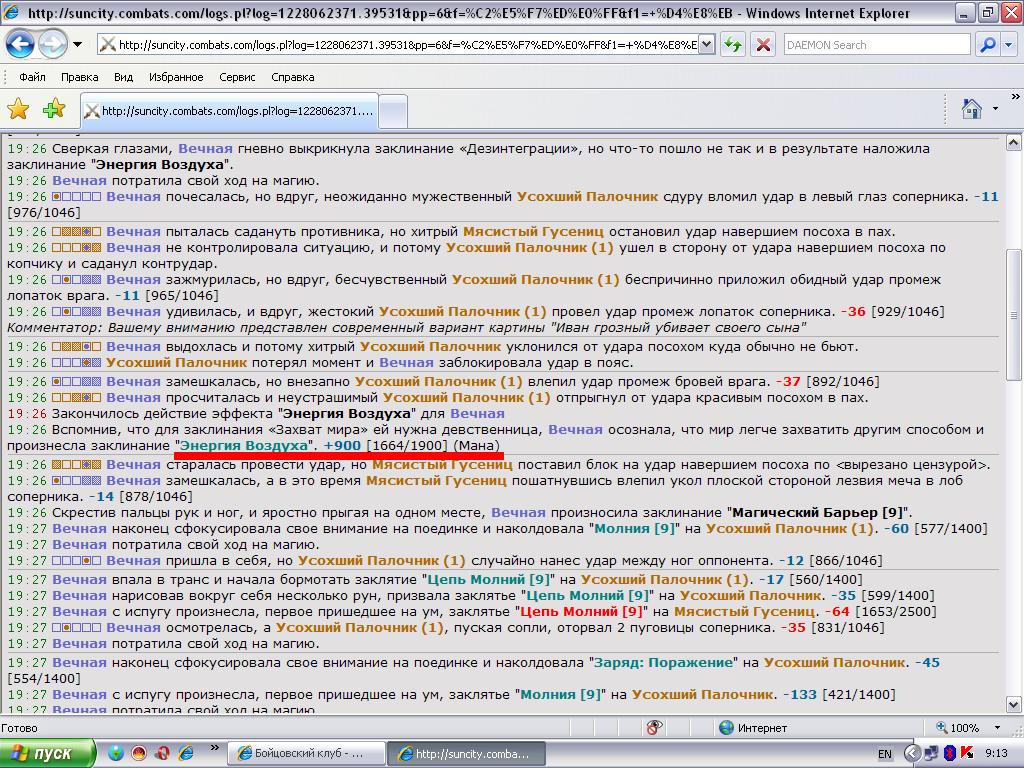Click the vertical scrollbar down arrow
The image size is (1024, 768).
point(1014,705)
